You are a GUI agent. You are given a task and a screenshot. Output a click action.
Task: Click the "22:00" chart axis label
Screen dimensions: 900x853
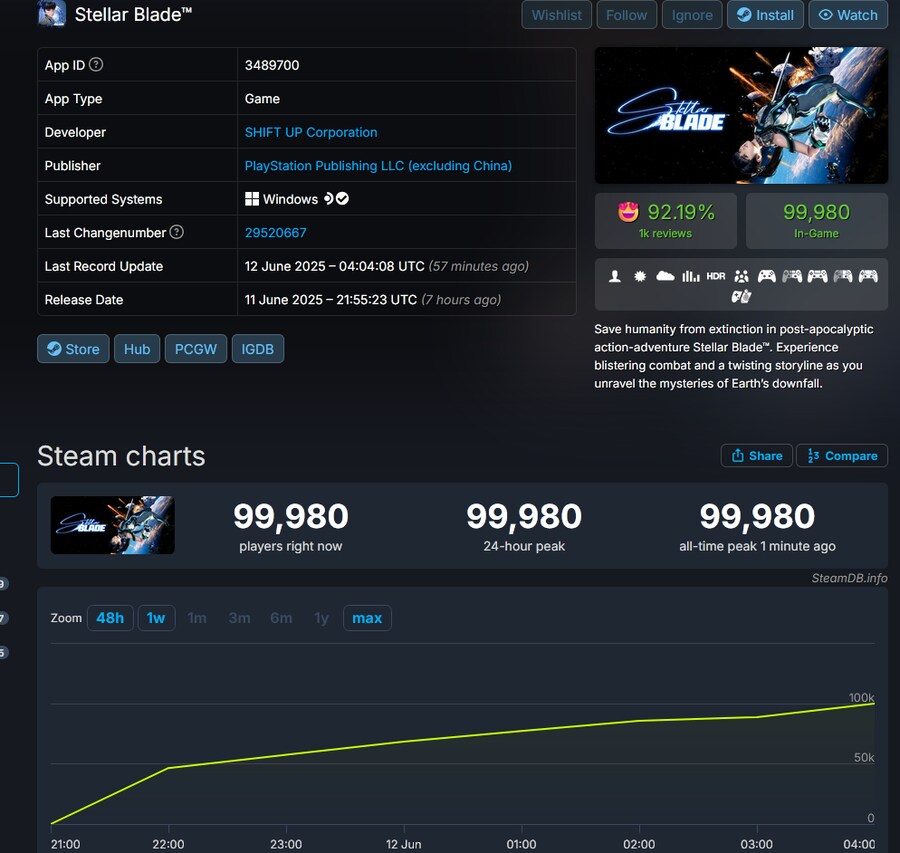[168, 844]
